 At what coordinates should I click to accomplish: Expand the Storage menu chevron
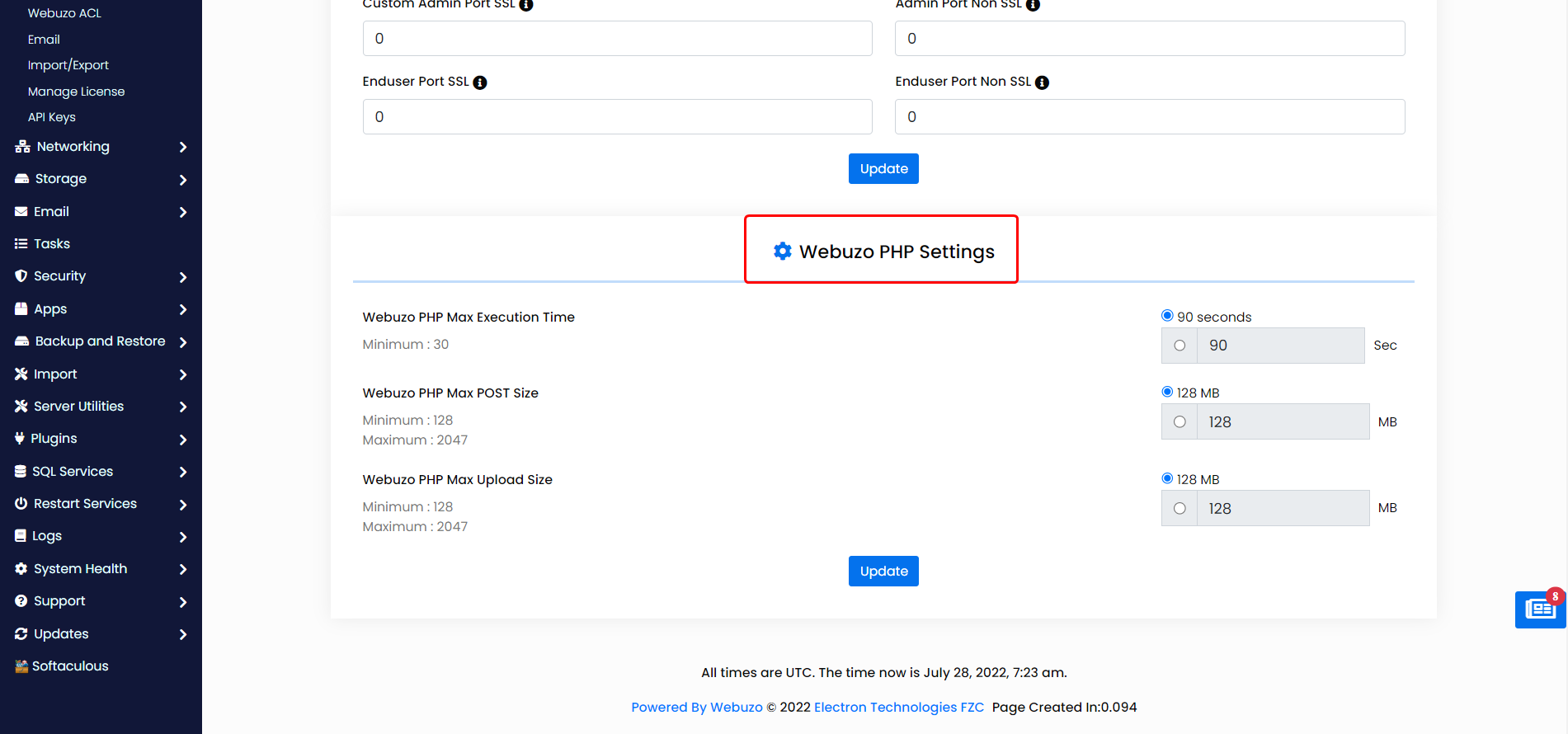[x=183, y=180]
